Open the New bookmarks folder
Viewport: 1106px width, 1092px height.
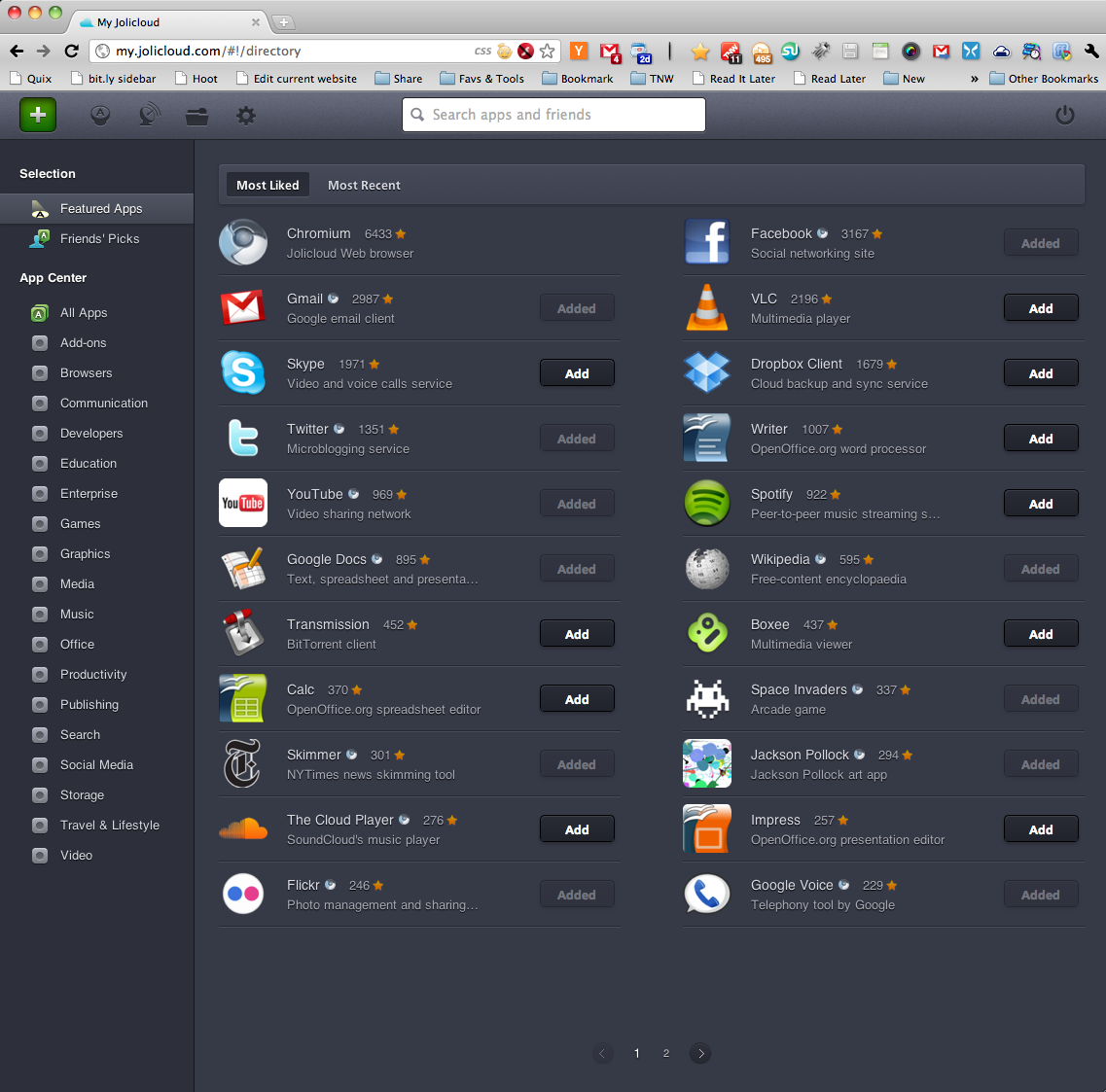coord(905,78)
